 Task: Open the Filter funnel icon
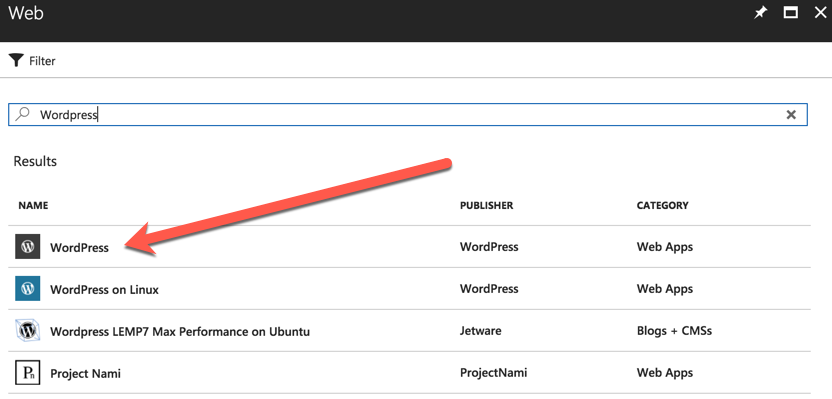[16, 60]
